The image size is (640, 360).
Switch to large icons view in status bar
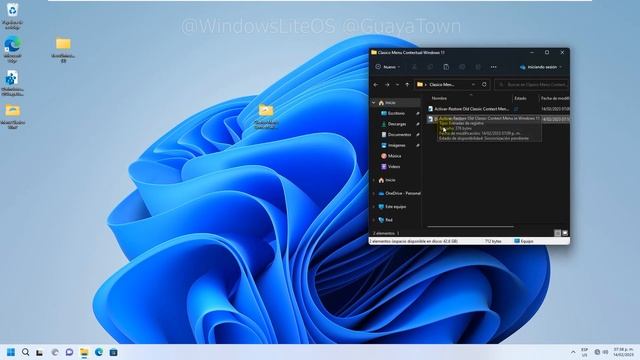pos(565,233)
